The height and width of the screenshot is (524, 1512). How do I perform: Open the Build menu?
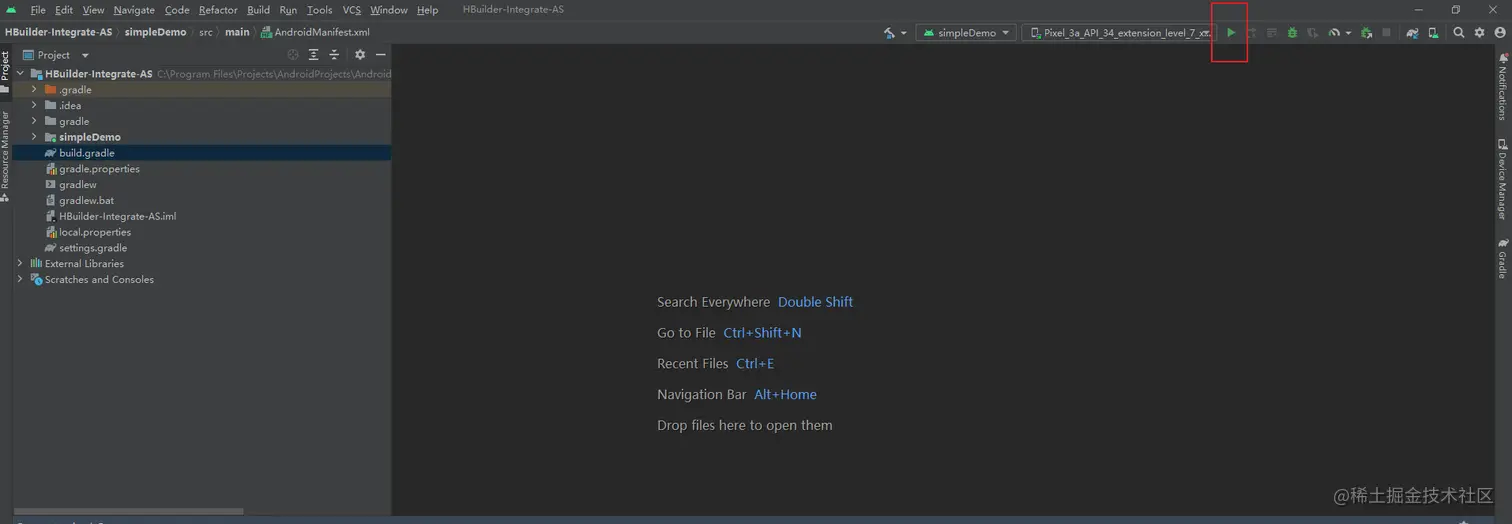(259, 10)
